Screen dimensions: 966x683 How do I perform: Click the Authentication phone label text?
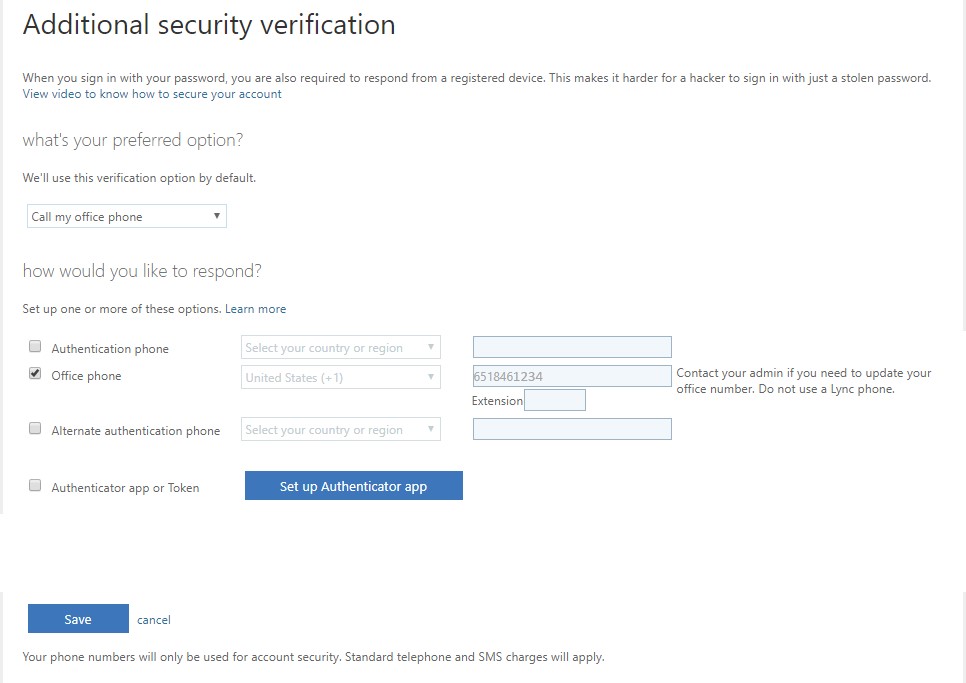tap(110, 349)
